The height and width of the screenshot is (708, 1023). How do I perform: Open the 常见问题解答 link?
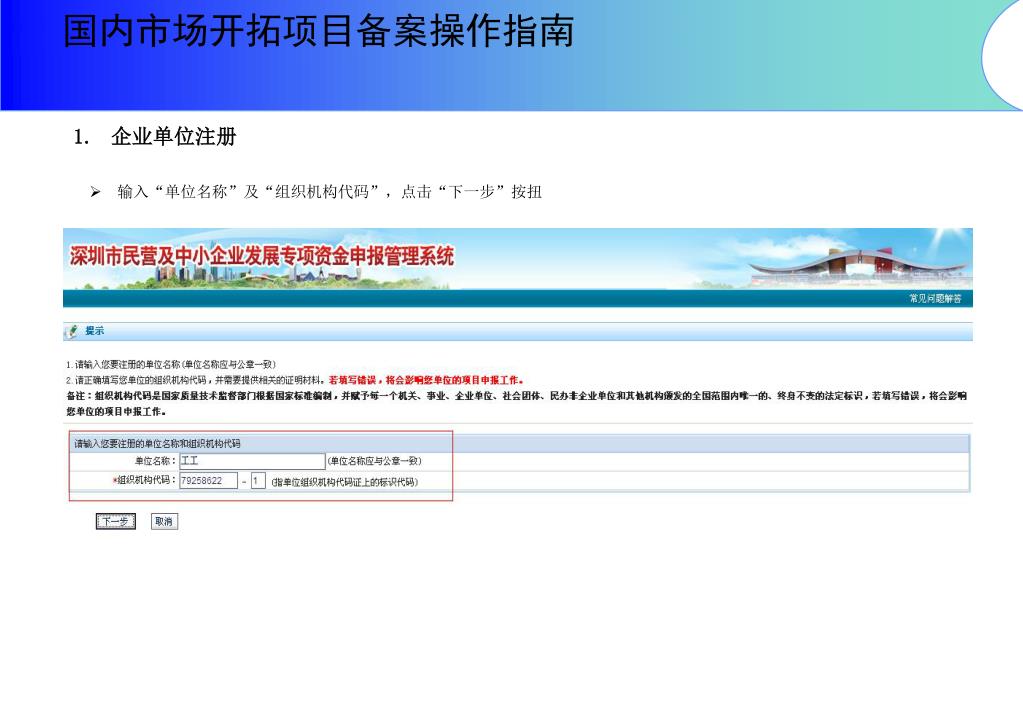(935, 298)
